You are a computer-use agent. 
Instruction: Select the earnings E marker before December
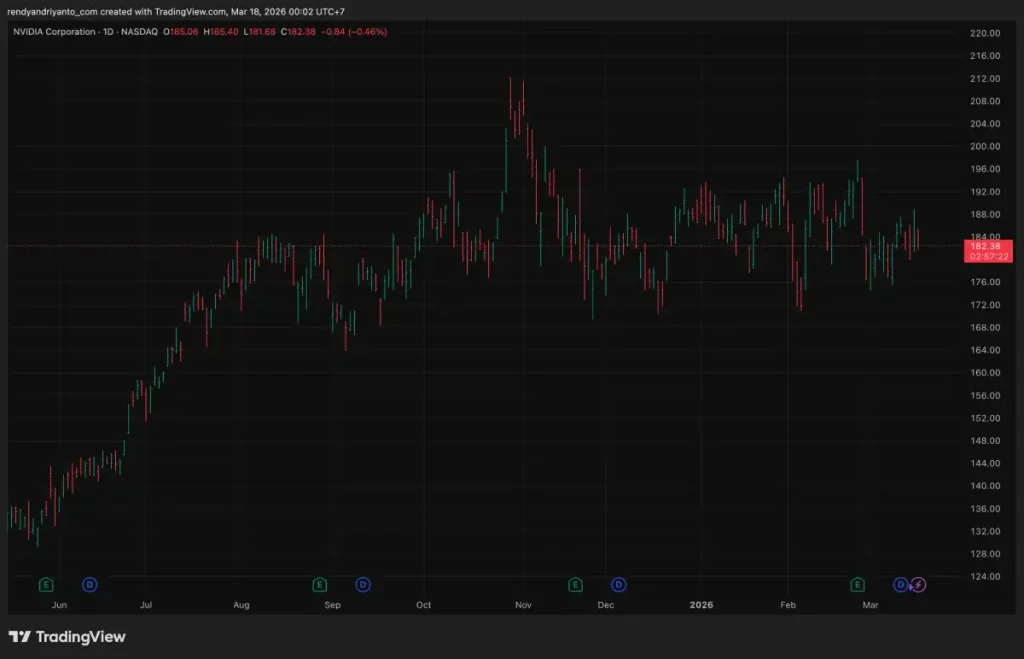click(x=575, y=584)
